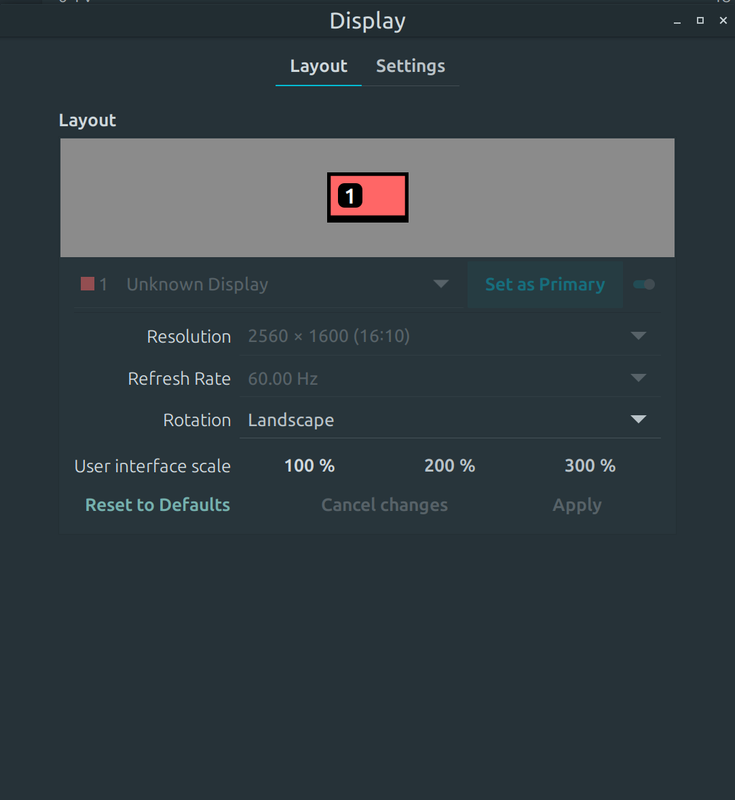Close the Display window

723,20
